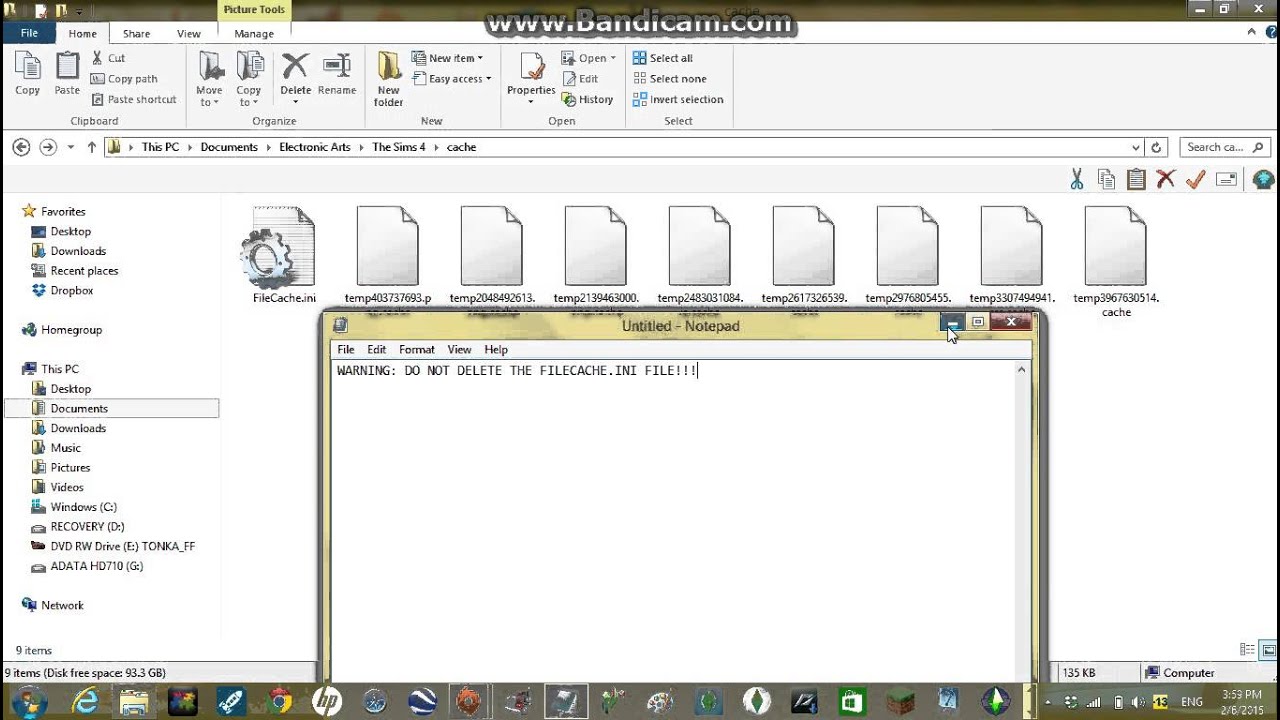The height and width of the screenshot is (720, 1280).
Task: Click Select all in the ribbon
Action: (x=662, y=58)
